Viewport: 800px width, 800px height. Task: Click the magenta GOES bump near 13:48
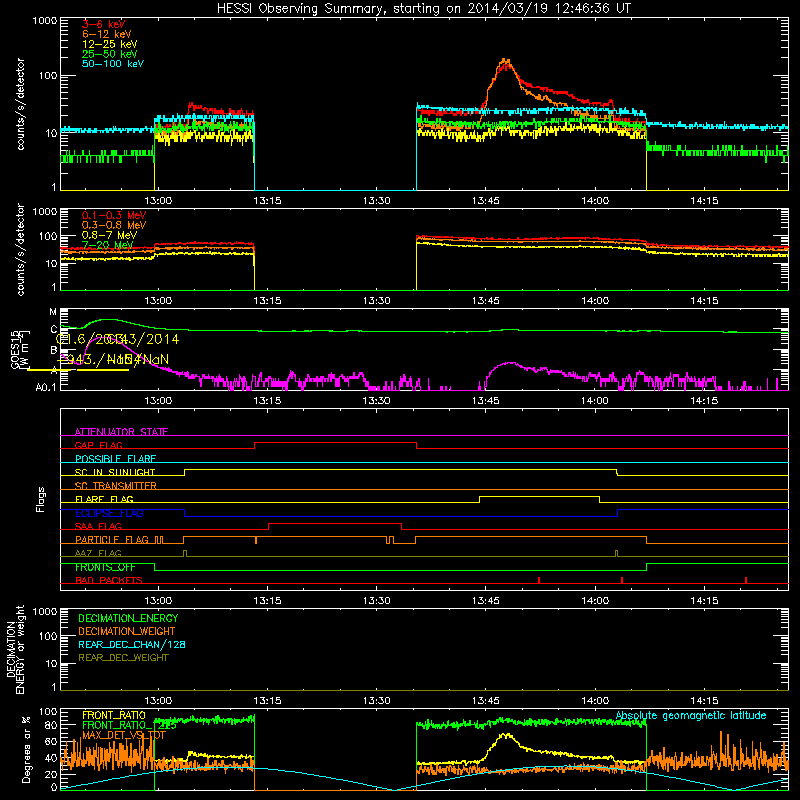[510, 364]
